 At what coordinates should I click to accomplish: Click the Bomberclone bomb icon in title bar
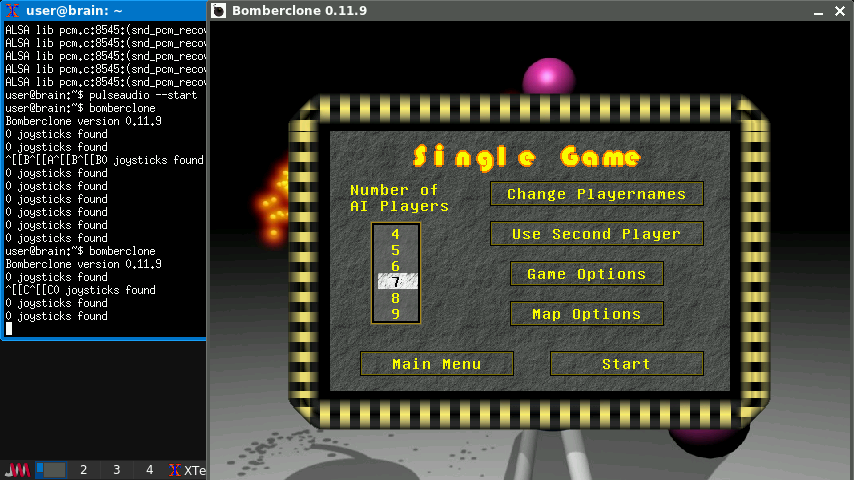point(220,11)
